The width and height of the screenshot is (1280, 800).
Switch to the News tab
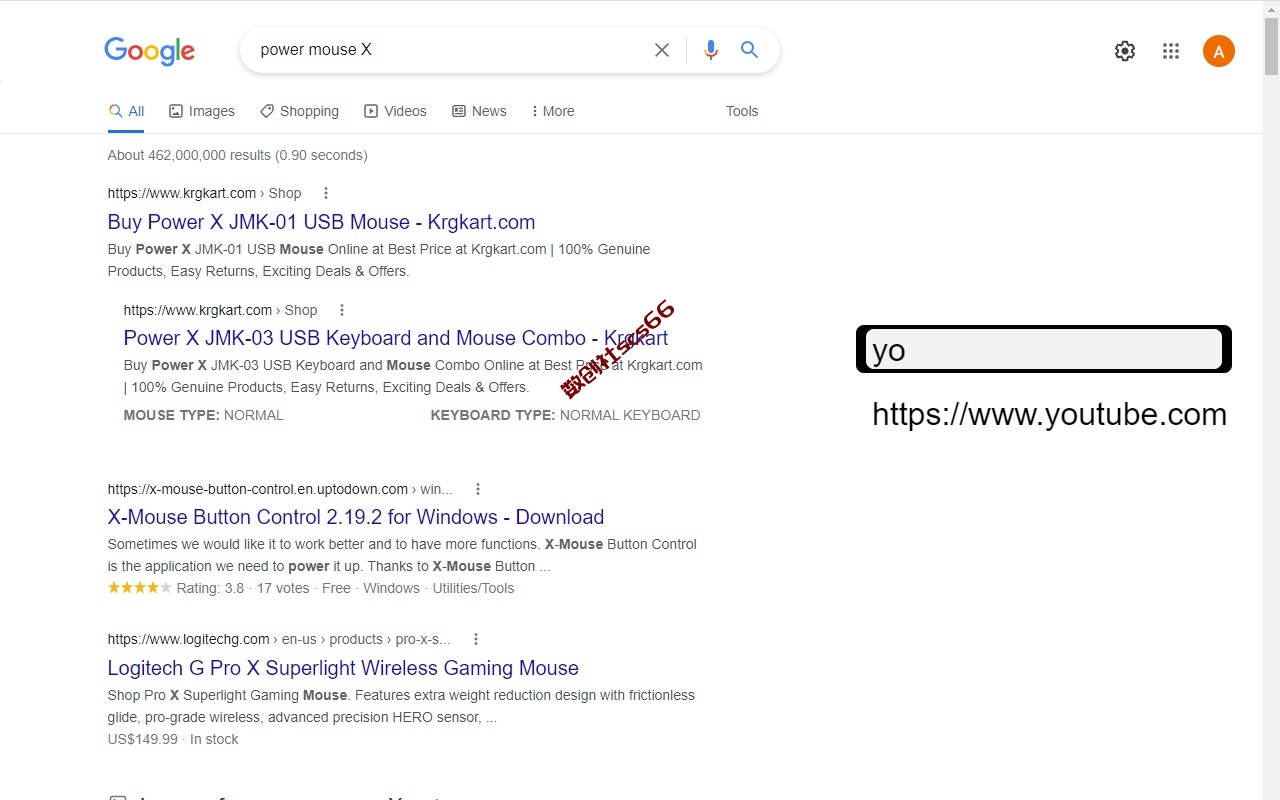[479, 111]
